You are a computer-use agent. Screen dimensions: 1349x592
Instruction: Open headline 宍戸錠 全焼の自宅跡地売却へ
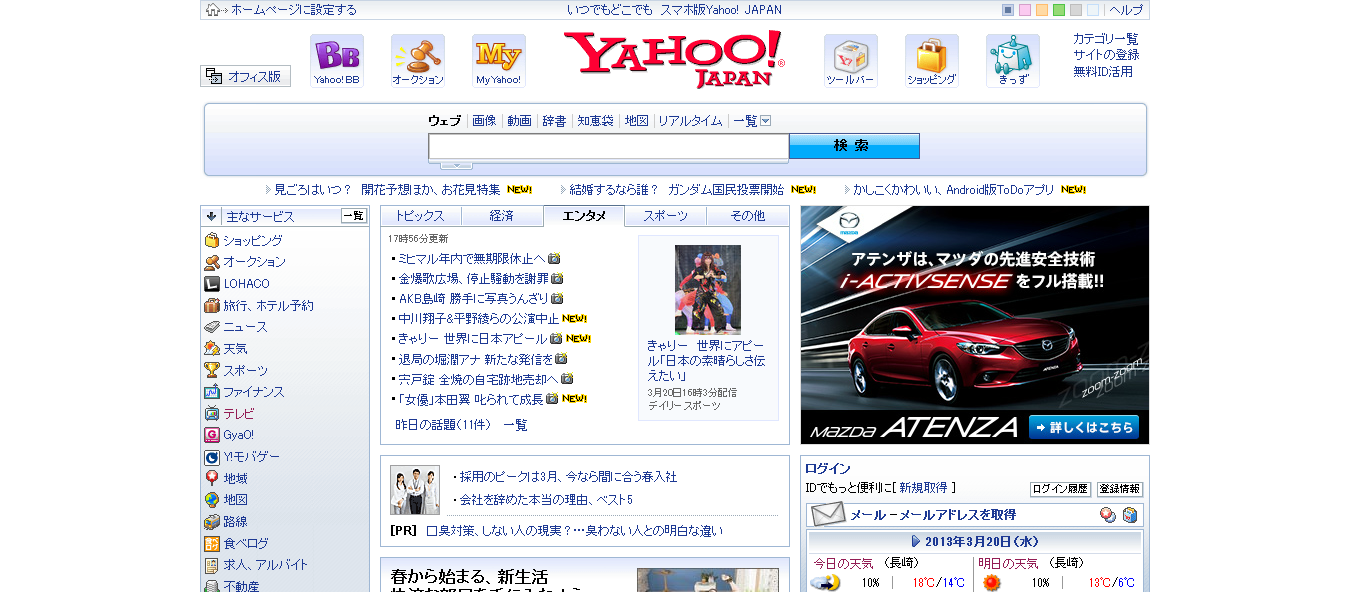tap(478, 379)
